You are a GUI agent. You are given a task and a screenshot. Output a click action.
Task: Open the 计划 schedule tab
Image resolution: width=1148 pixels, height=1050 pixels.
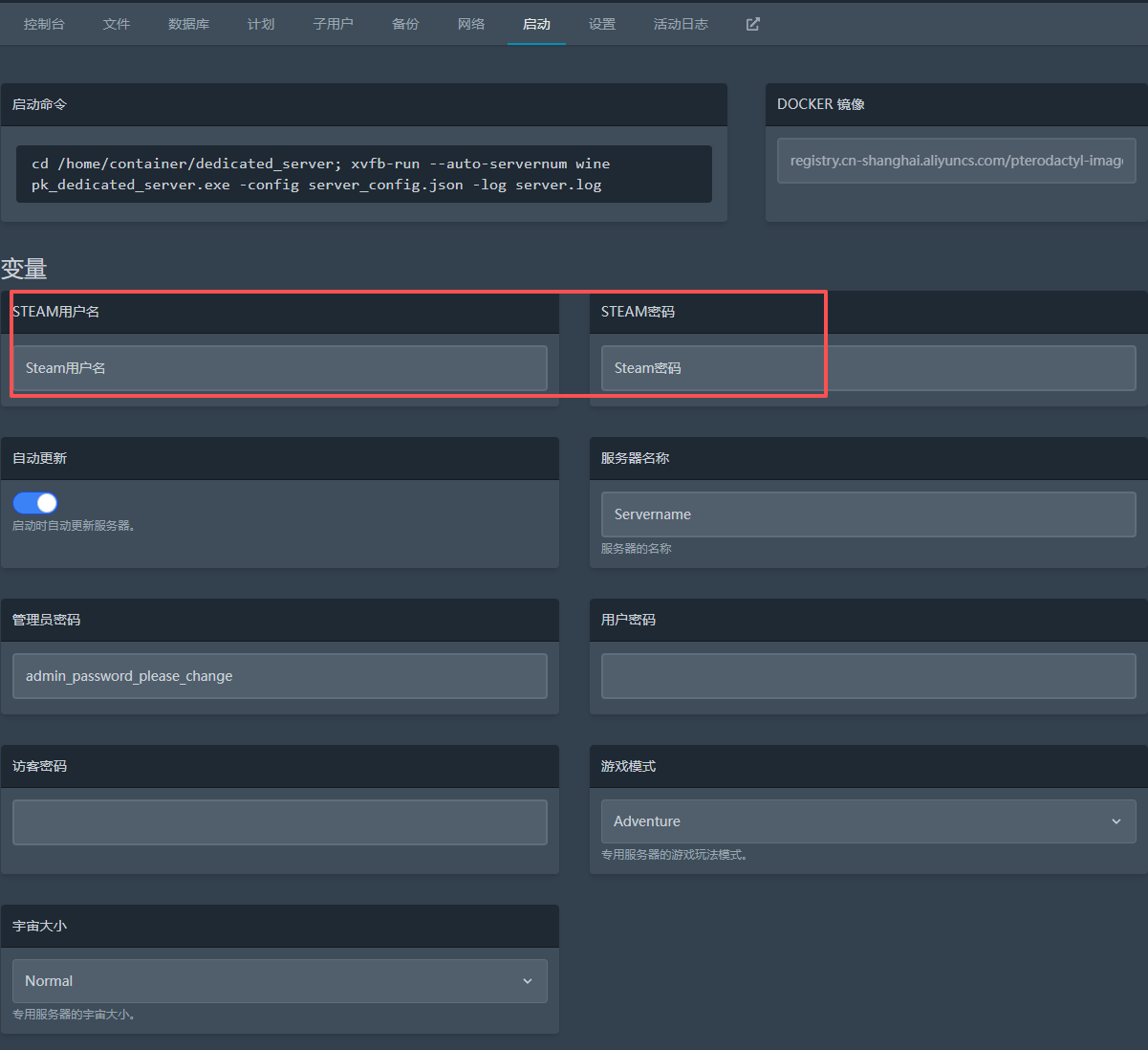[261, 24]
